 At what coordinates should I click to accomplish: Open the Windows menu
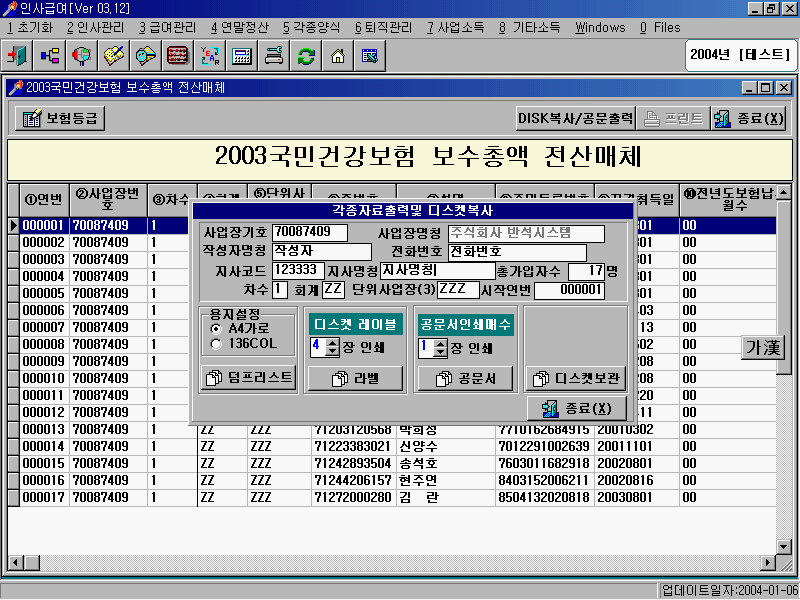(x=600, y=27)
